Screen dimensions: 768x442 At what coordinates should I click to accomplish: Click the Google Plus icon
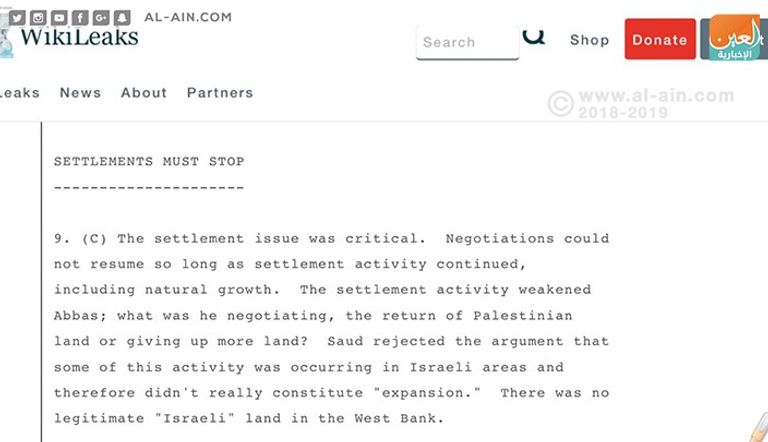[x=102, y=17]
